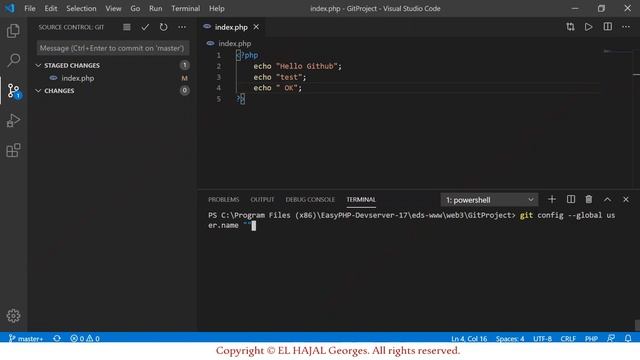Screen dimensions: 640x360
Task: Open Run and Debug view icon
Action: click(x=13, y=120)
